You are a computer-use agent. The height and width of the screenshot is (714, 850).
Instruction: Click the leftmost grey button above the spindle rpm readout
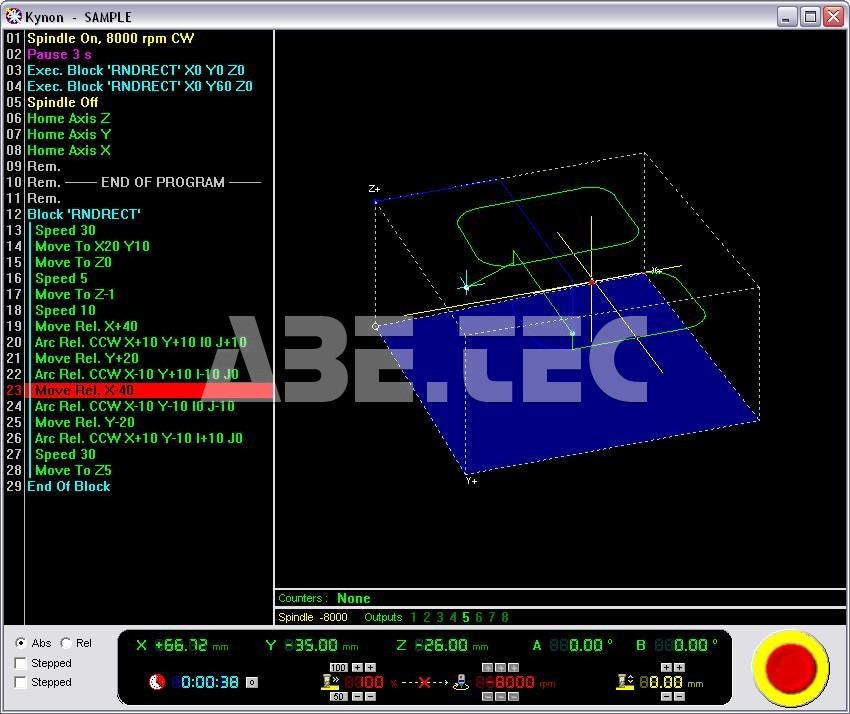pyautogui.click(x=487, y=667)
